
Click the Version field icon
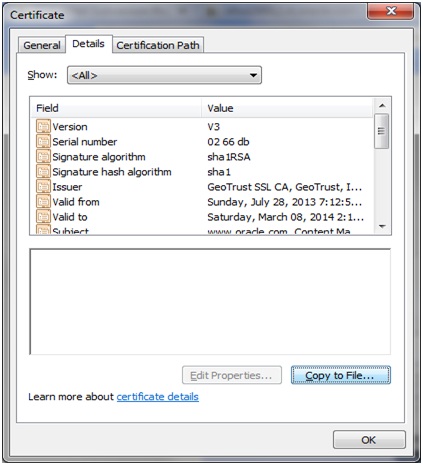click(x=43, y=127)
